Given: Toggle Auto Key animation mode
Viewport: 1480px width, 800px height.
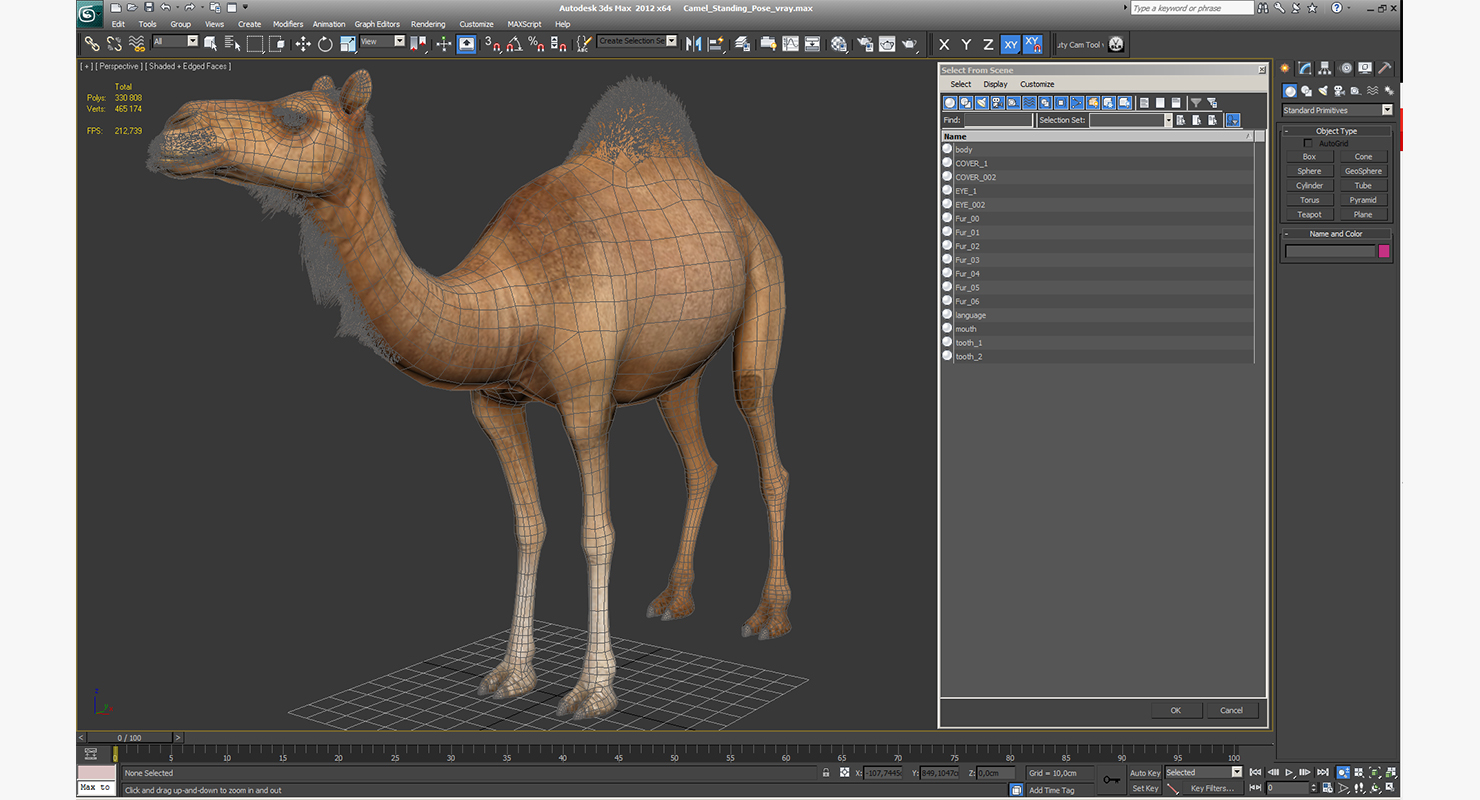Looking at the screenshot, I should [1145, 773].
